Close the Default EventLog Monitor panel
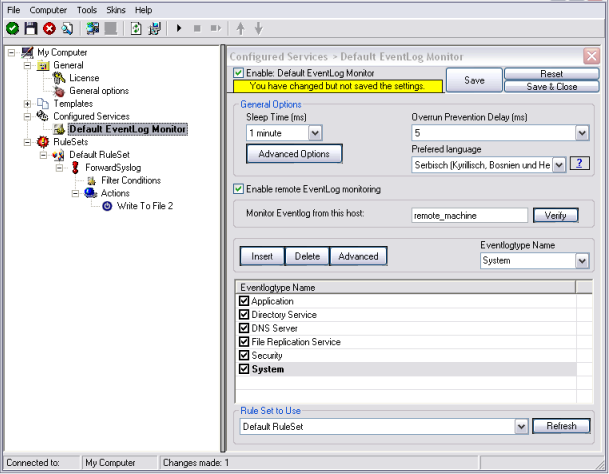This screenshot has height=474, width=609. pyautogui.click(x=592, y=56)
